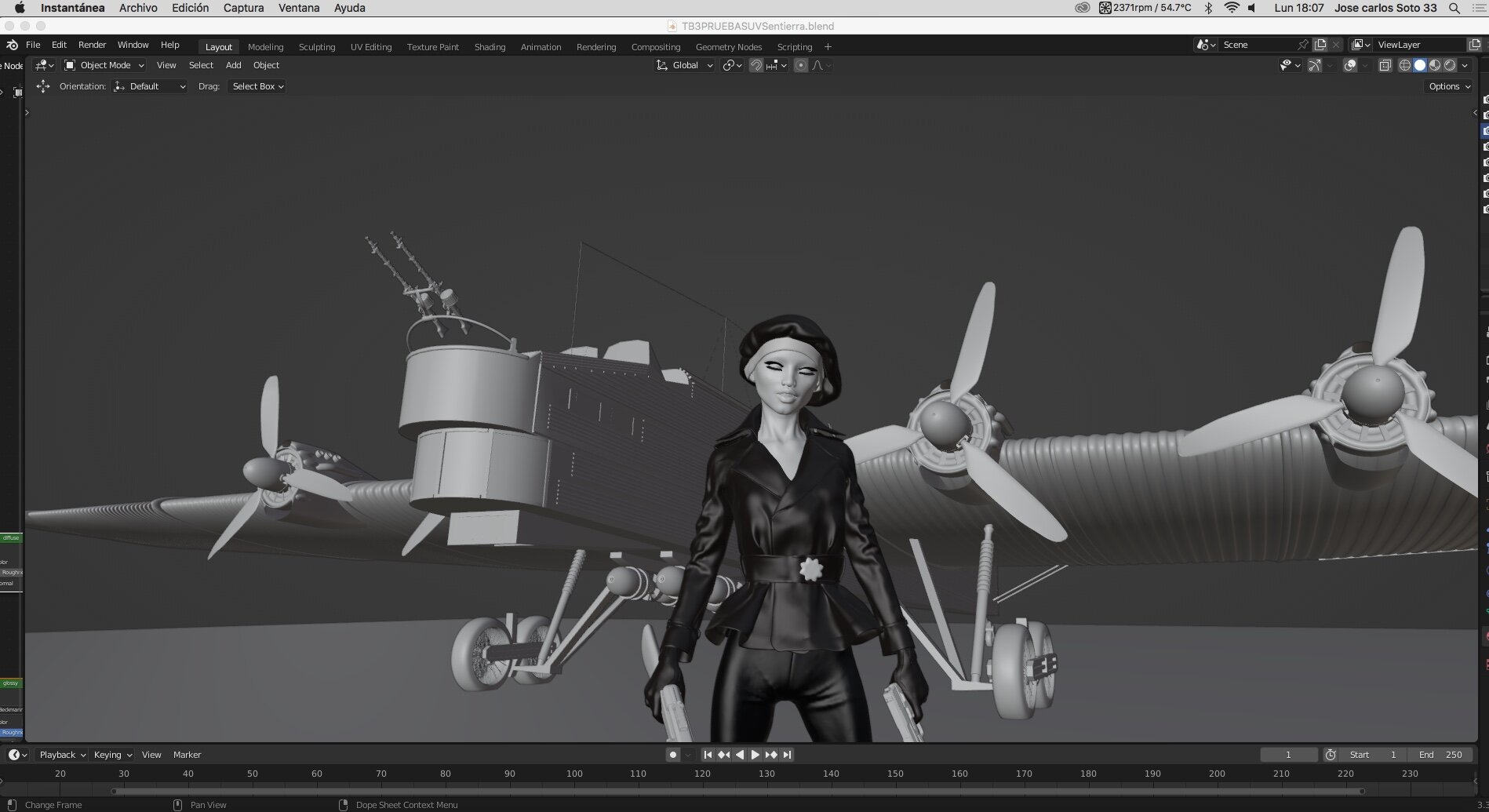Toggle proportional editing

point(801,65)
